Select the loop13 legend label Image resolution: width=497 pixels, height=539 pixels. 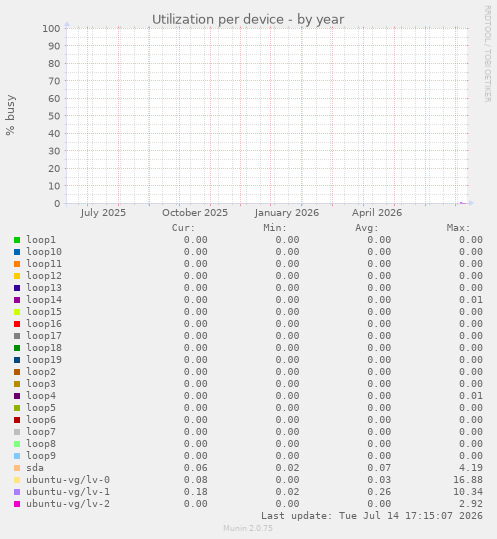tap(44, 288)
